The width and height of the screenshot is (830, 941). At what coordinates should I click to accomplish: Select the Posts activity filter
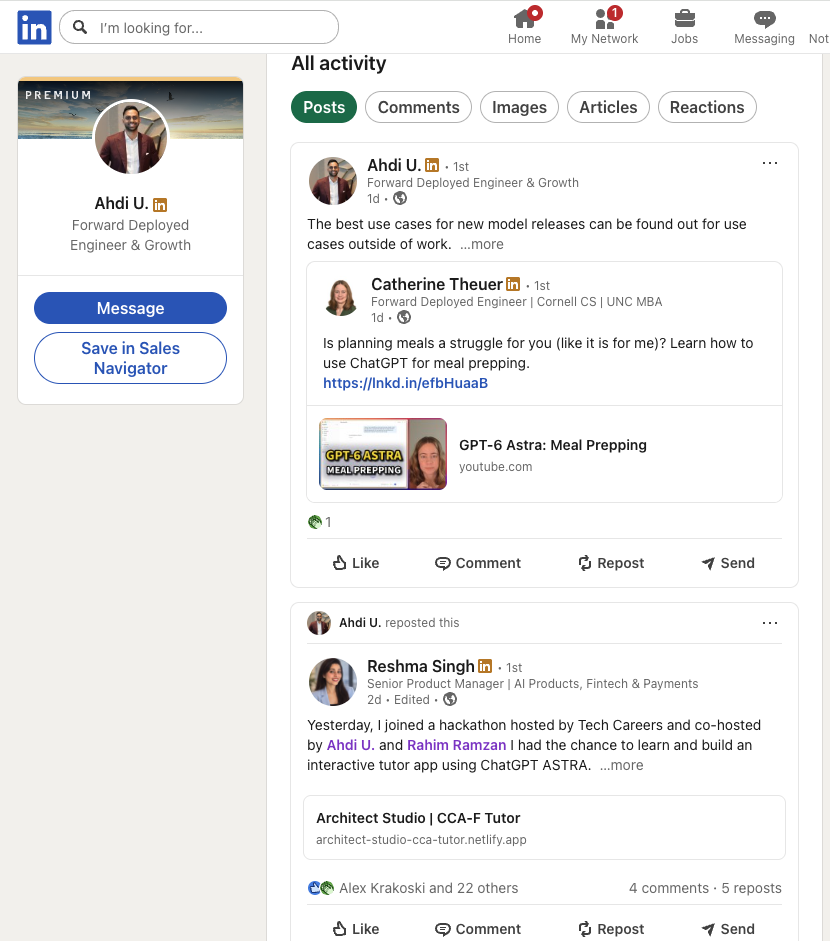[324, 107]
